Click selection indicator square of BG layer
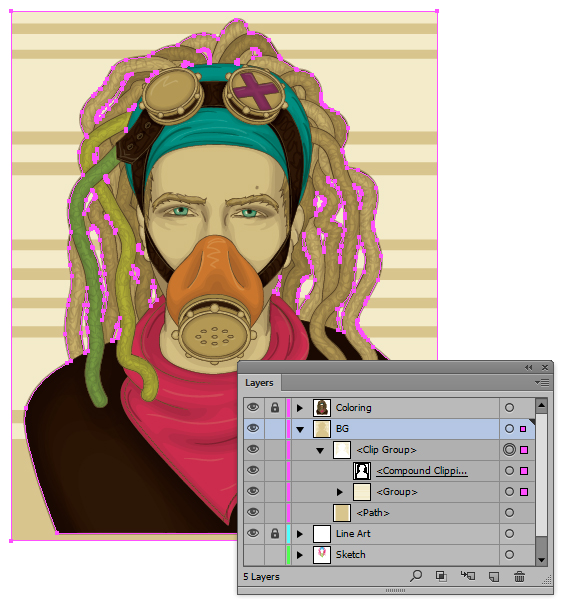565x605 pixels. pos(523,429)
